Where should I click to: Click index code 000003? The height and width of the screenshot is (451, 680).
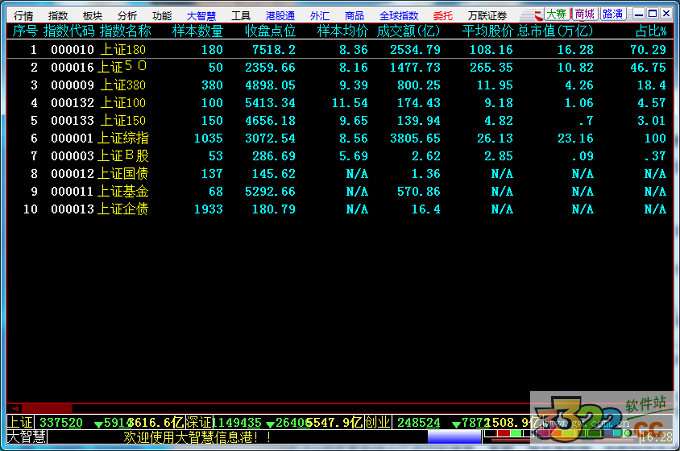(72, 156)
